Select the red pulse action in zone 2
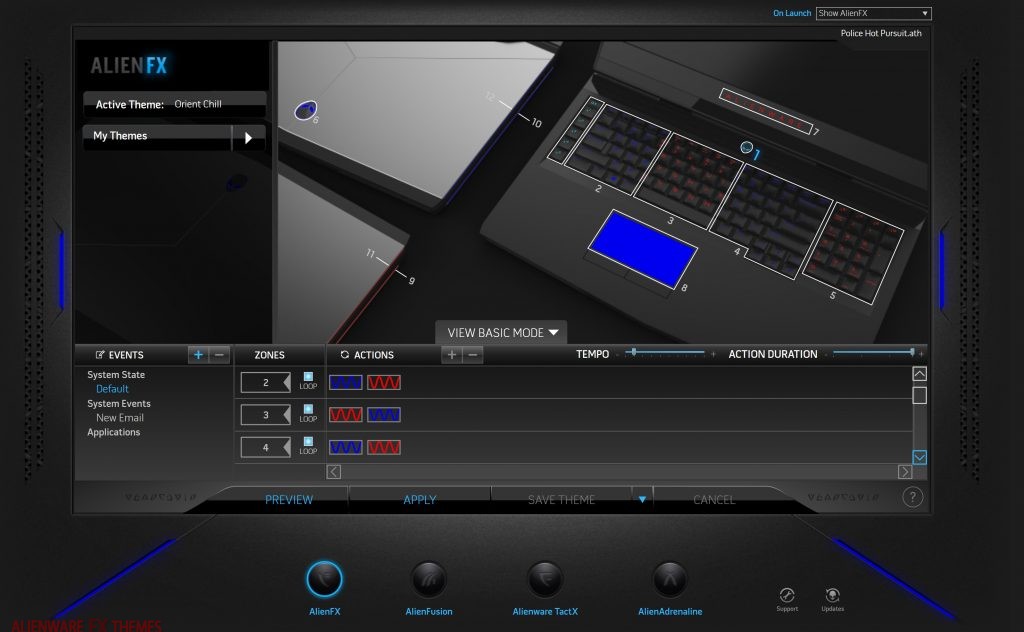1024x632 pixels. coord(384,383)
